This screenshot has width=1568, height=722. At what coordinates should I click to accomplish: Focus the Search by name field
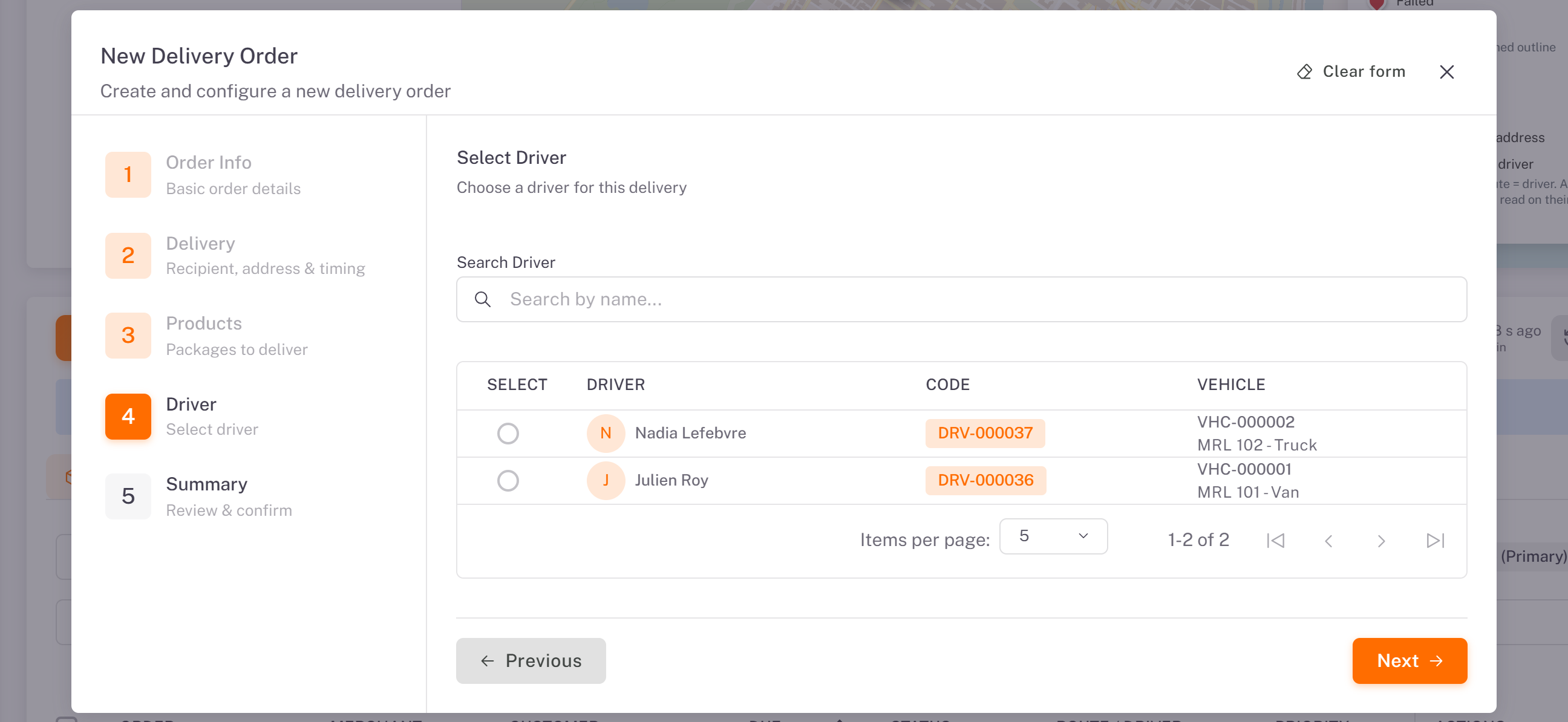point(961,299)
